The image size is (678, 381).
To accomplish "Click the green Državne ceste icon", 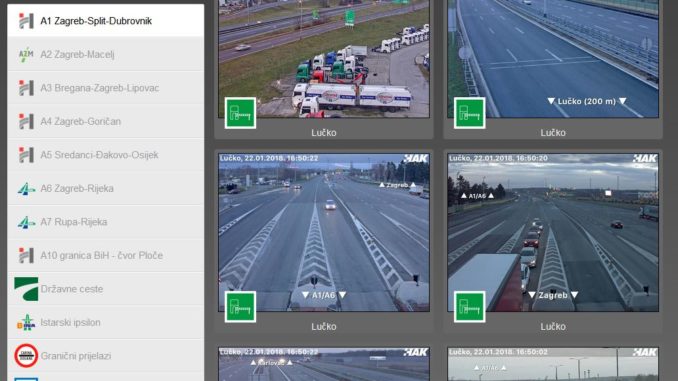I will [x=26, y=289].
